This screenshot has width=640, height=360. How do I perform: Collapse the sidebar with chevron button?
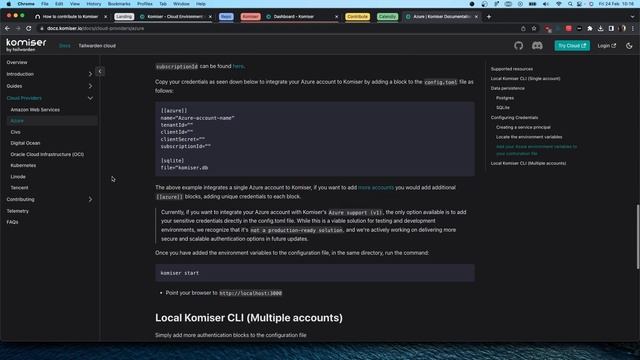point(100,71)
